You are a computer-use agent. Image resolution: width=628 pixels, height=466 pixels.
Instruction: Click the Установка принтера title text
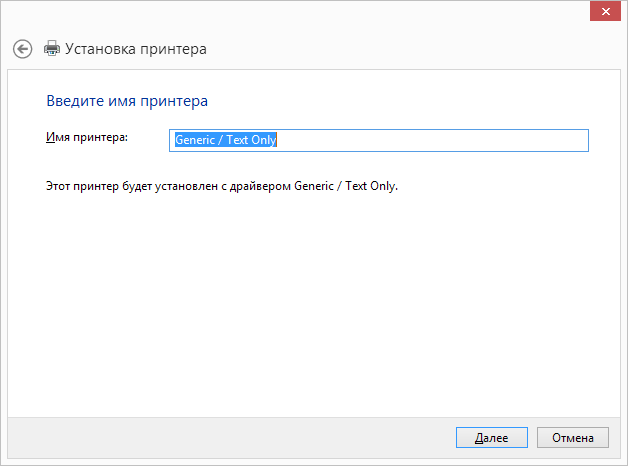pyautogui.click(x=136, y=48)
